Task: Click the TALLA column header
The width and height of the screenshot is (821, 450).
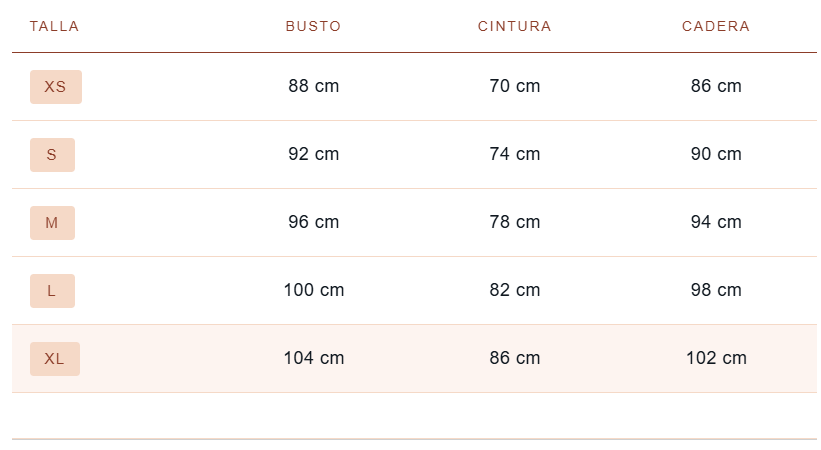Action: [54, 26]
